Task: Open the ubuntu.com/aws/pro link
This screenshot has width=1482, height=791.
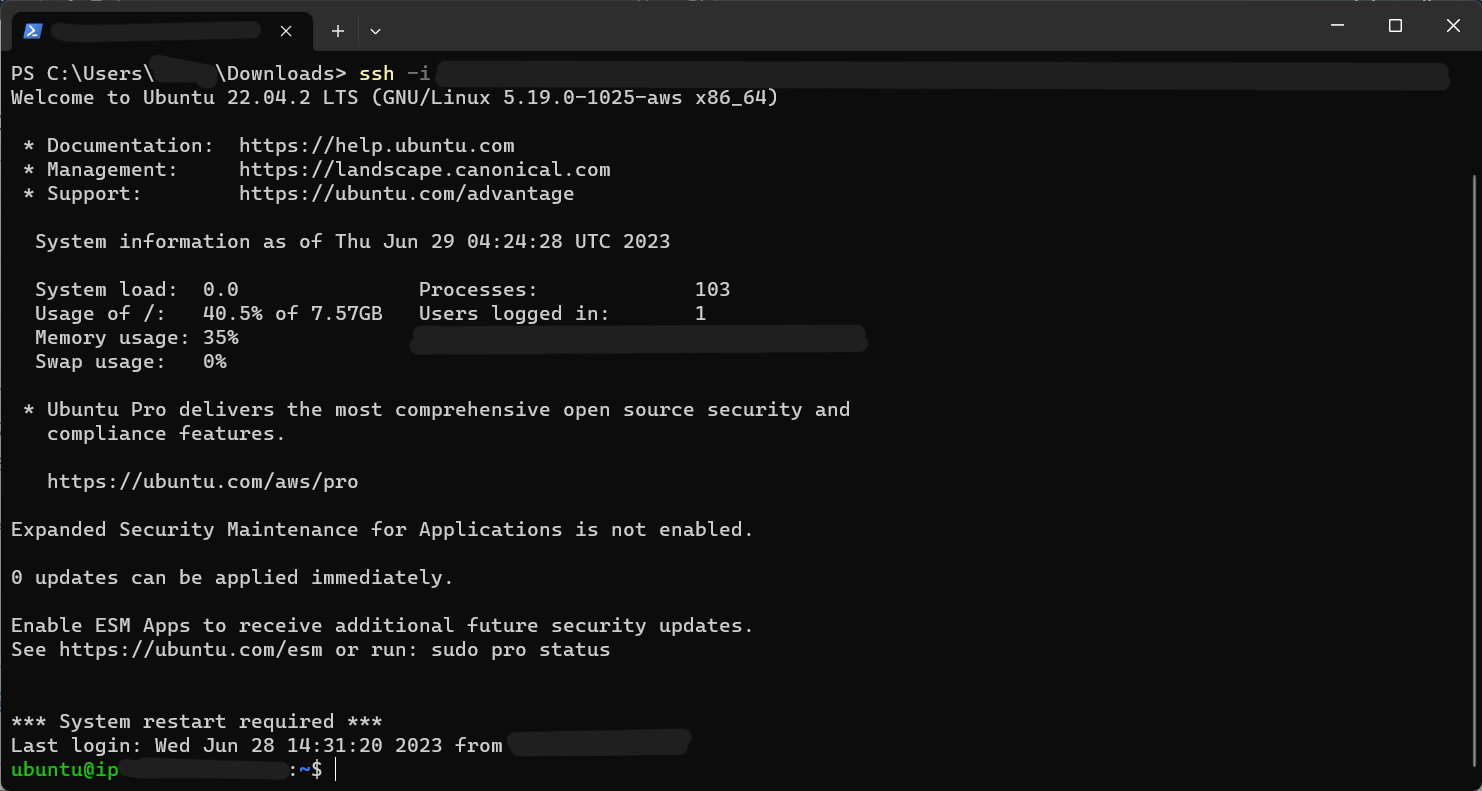Action: 203,482
